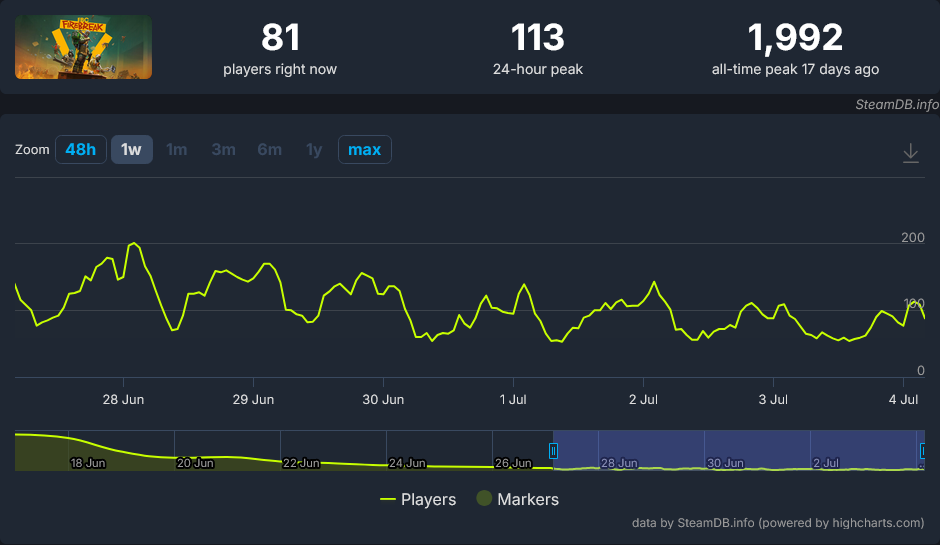
Task: Click the 30 Jun x-axis label
Action: point(383,399)
